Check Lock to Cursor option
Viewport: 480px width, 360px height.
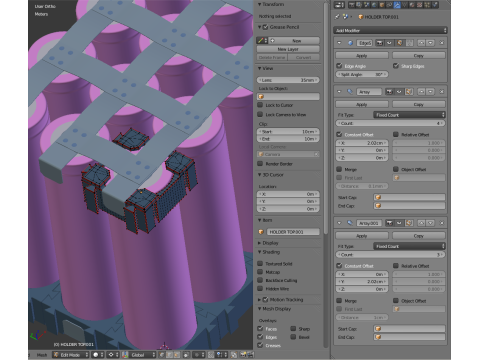pyautogui.click(x=260, y=105)
